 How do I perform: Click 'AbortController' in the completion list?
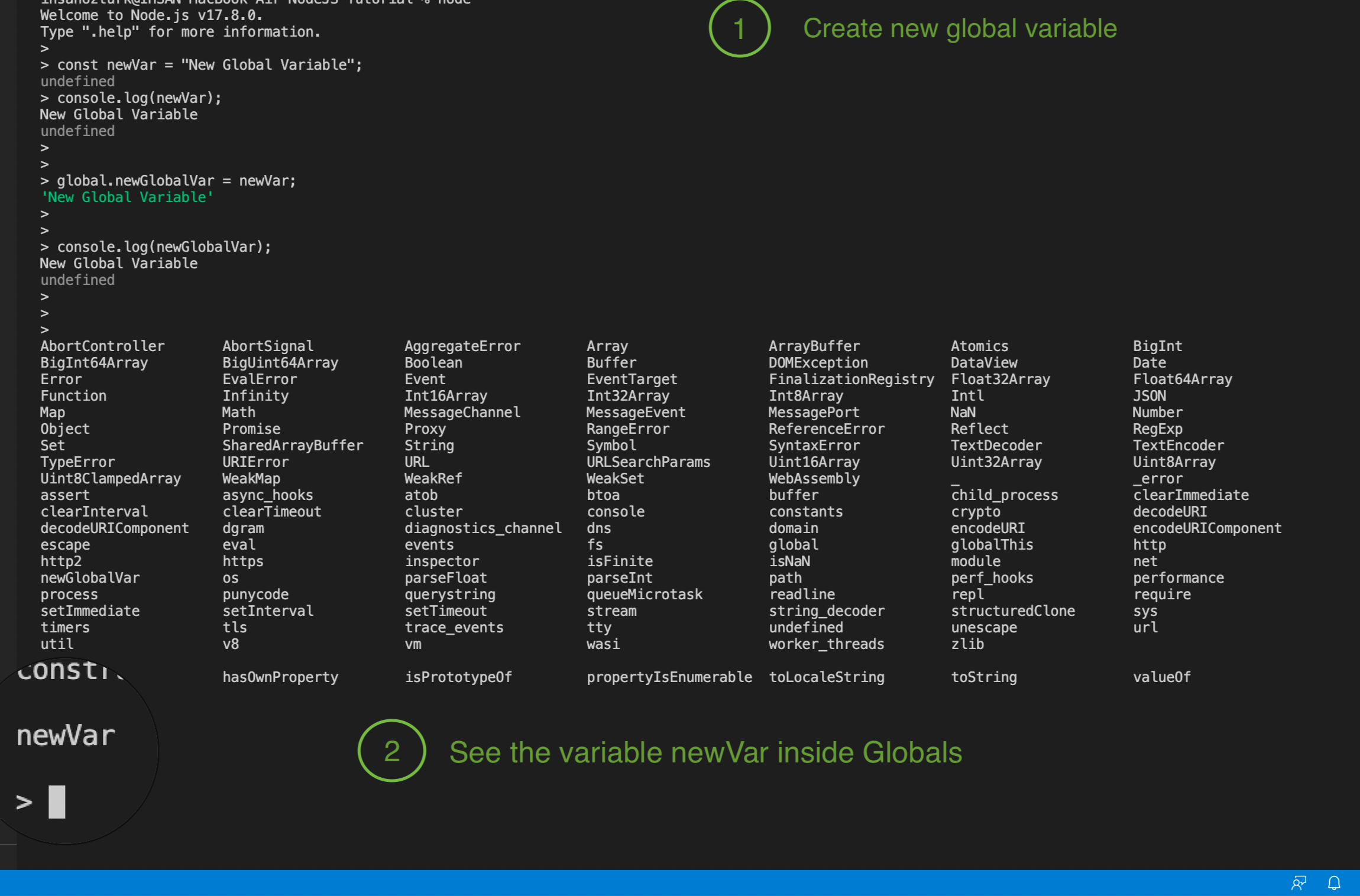pos(102,346)
